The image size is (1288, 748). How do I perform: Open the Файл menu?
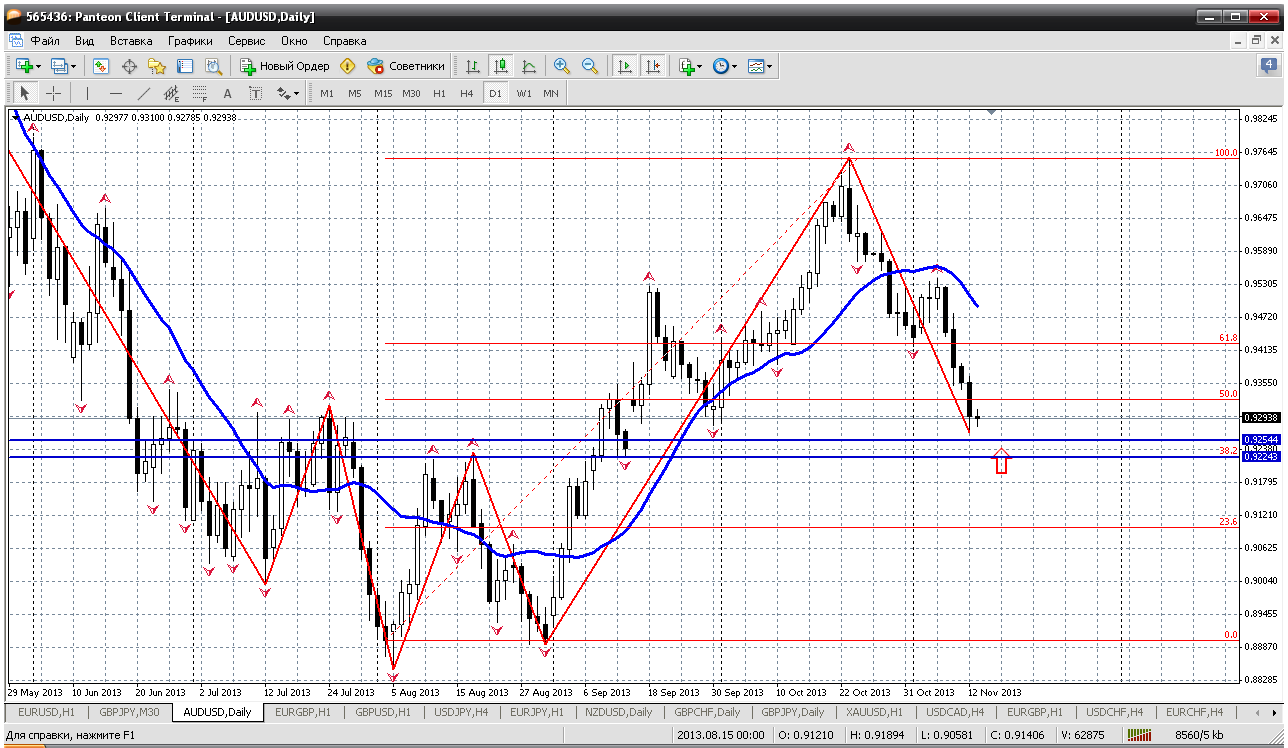45,41
